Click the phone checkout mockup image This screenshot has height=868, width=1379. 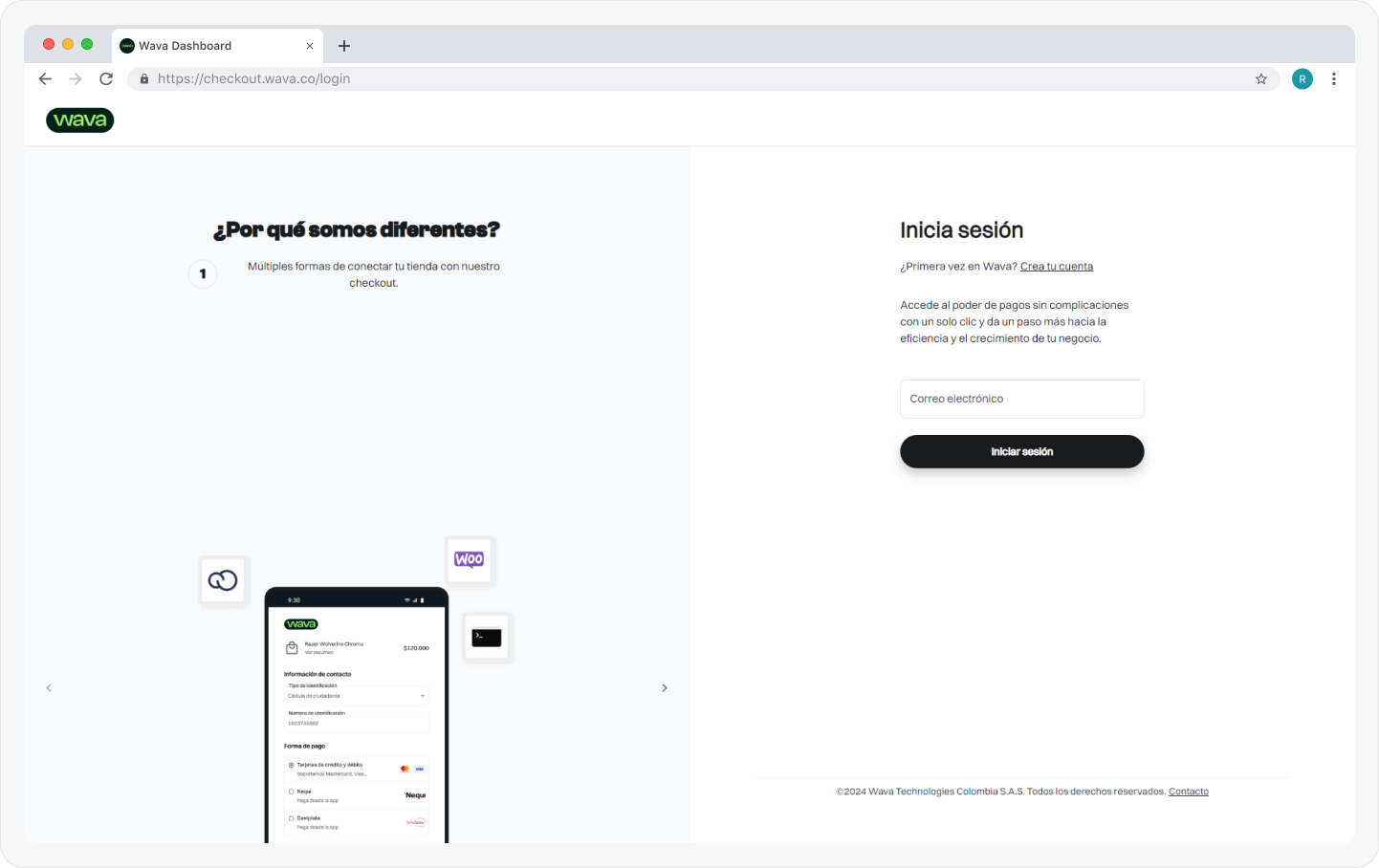(357, 715)
